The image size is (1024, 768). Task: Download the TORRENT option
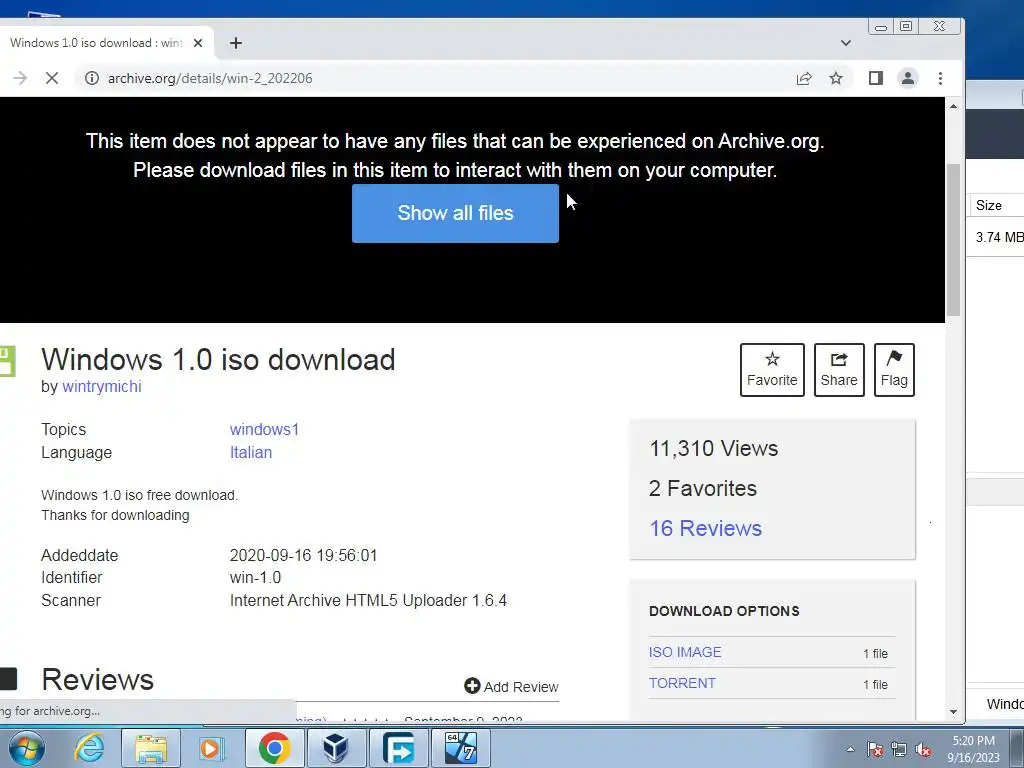682,683
